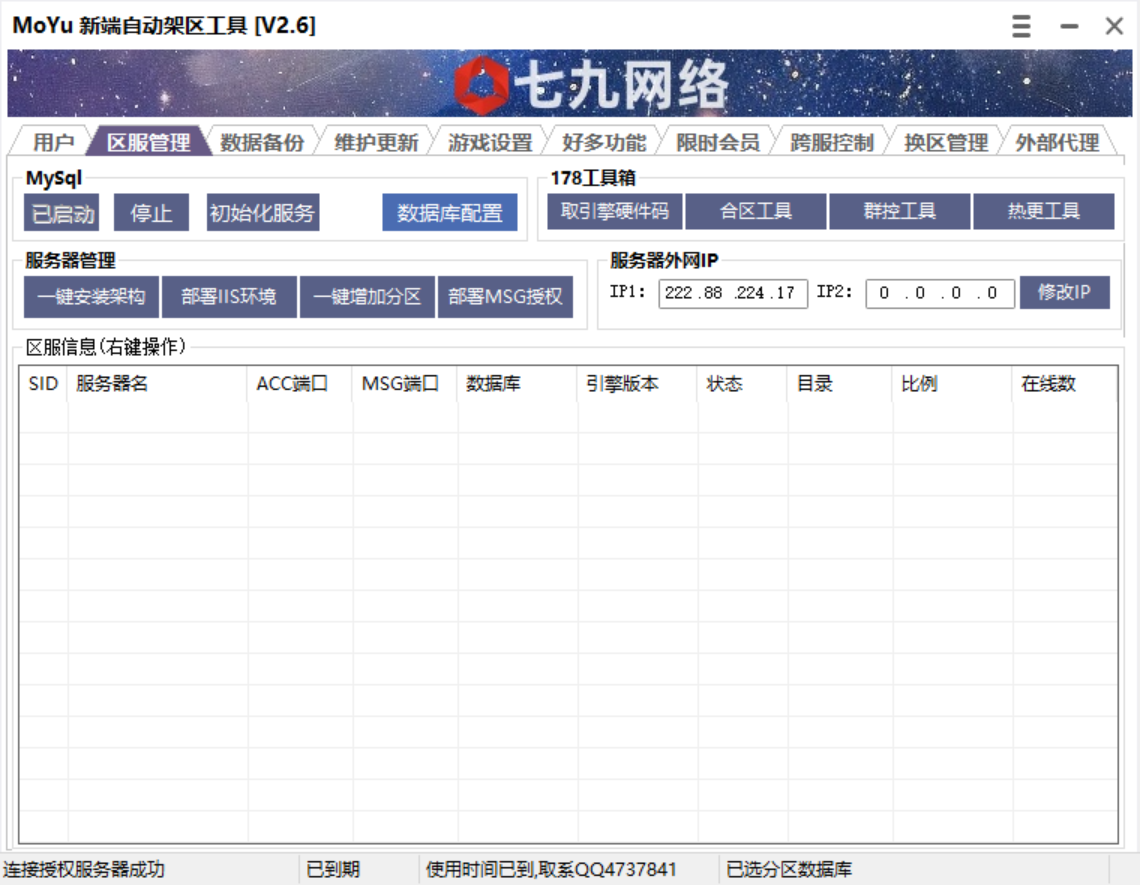Screen dimensions: 1140x885
Task: Click the IP2 address input field
Action: point(939,292)
